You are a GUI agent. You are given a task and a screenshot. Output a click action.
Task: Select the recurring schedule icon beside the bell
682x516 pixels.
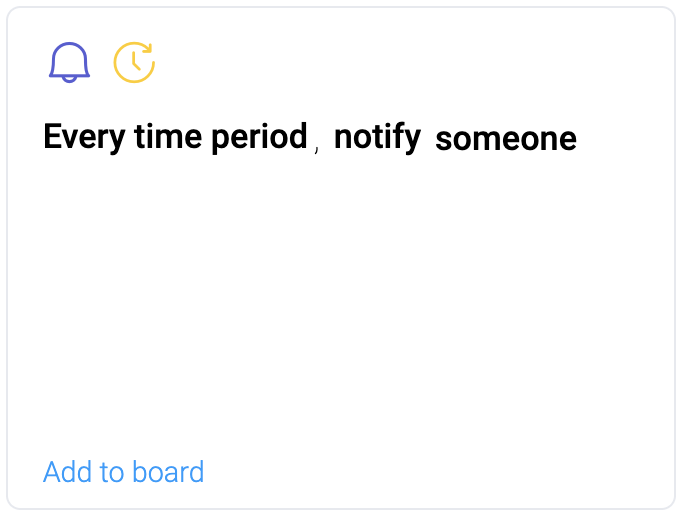coord(134,62)
